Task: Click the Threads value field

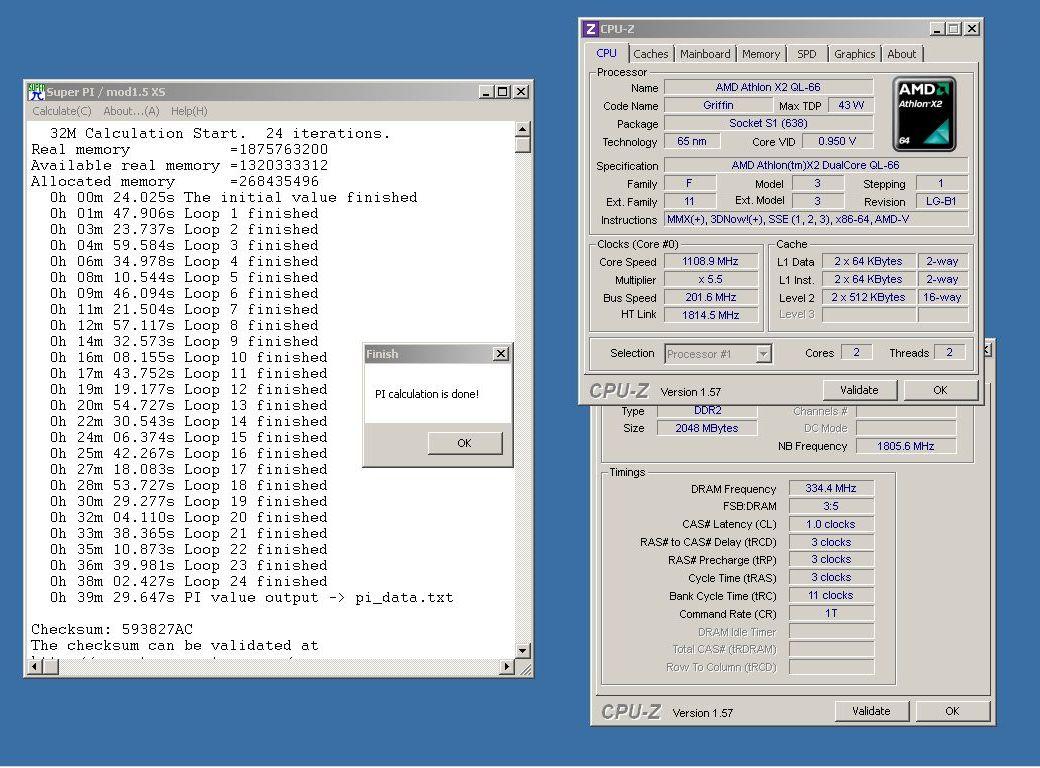Action: 949,352
